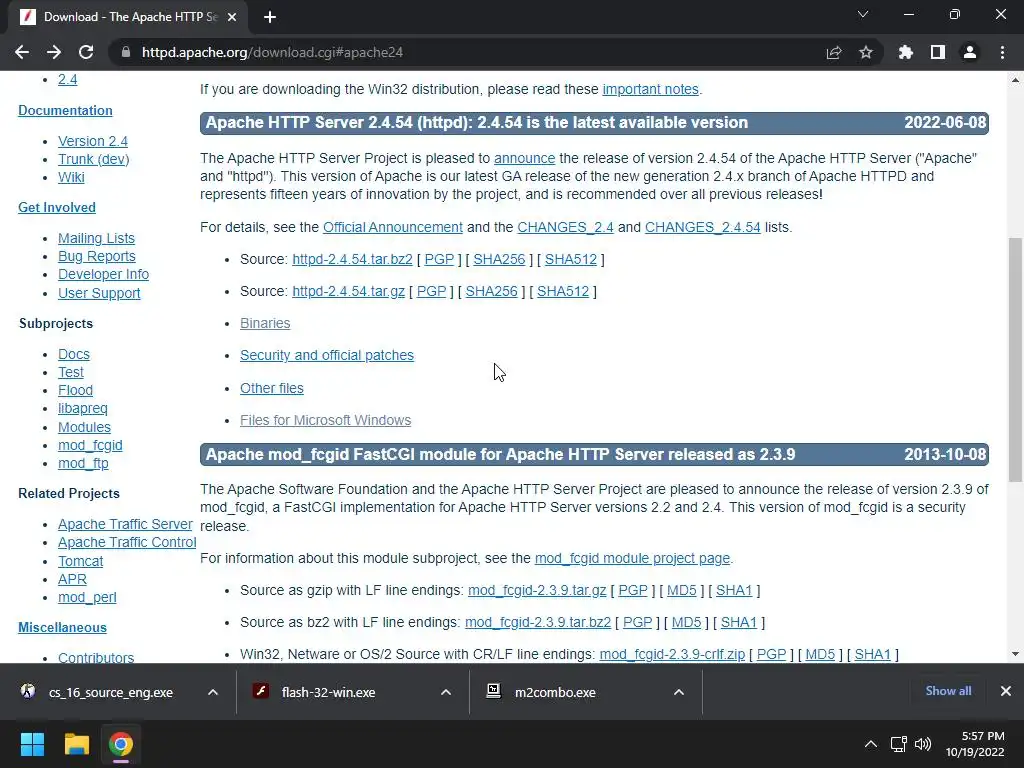Open the Tomcat related project link

(x=80, y=561)
